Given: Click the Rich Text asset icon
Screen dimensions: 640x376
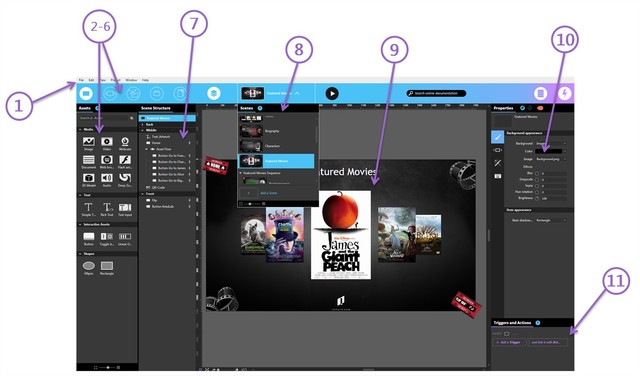Looking at the screenshot, I should click(107, 207).
